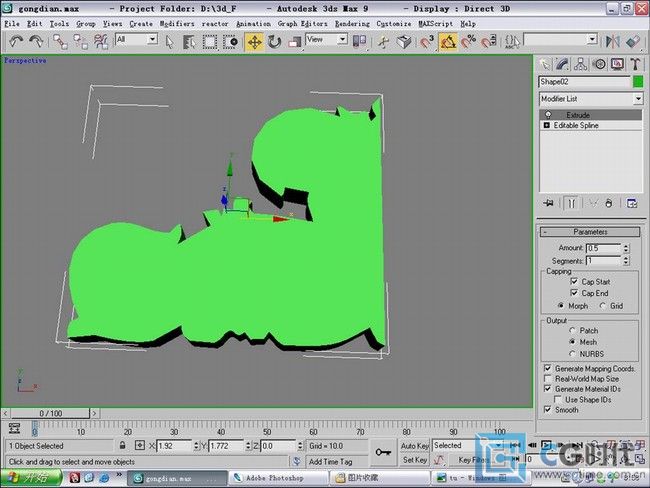Choose Rectangular Selection Region tool
This screenshot has height=488, width=650.
pyautogui.click(x=210, y=41)
